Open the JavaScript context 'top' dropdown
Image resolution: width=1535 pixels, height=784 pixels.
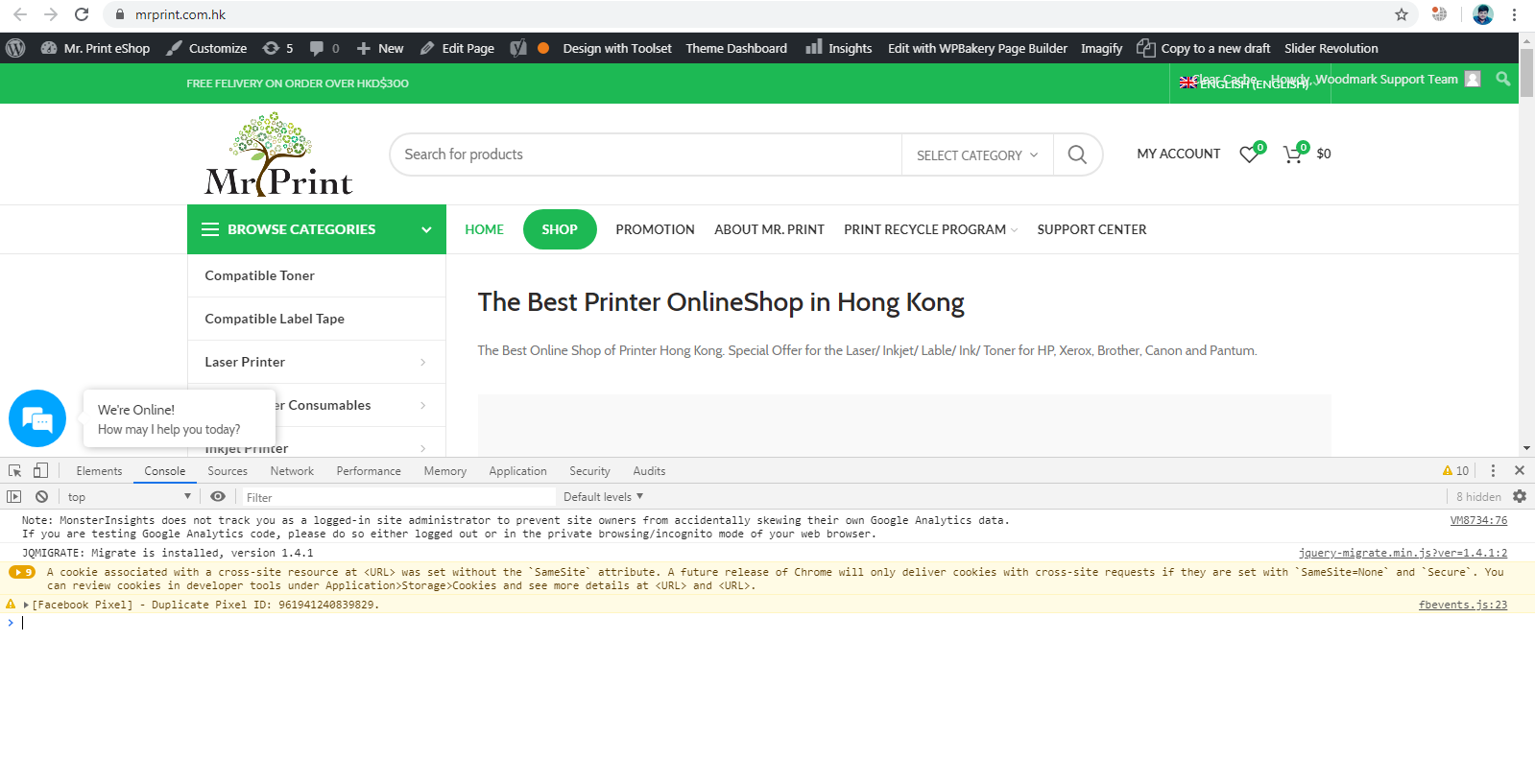[x=129, y=496]
